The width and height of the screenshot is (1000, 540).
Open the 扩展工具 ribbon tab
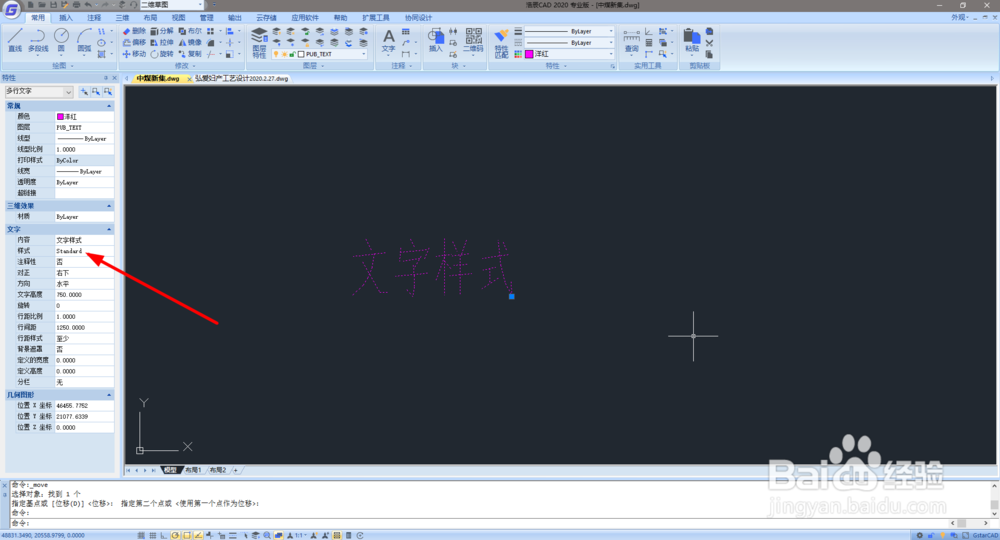(x=376, y=18)
